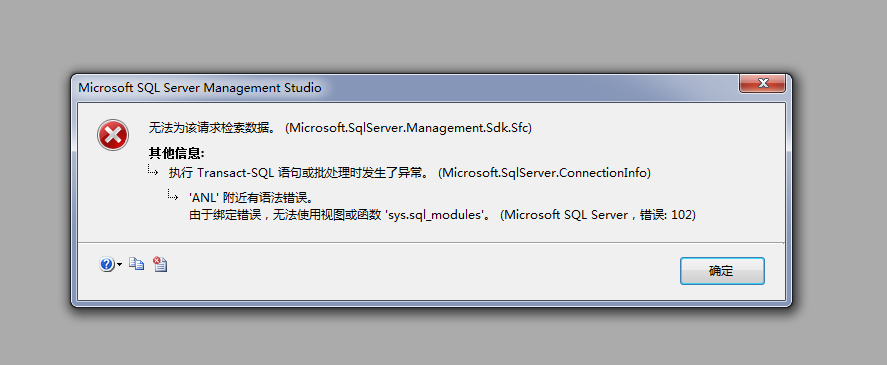Viewport: 887px width, 365px height.
Task: Select the 'ANL' 附近有语法错误 line
Action: click(251, 199)
